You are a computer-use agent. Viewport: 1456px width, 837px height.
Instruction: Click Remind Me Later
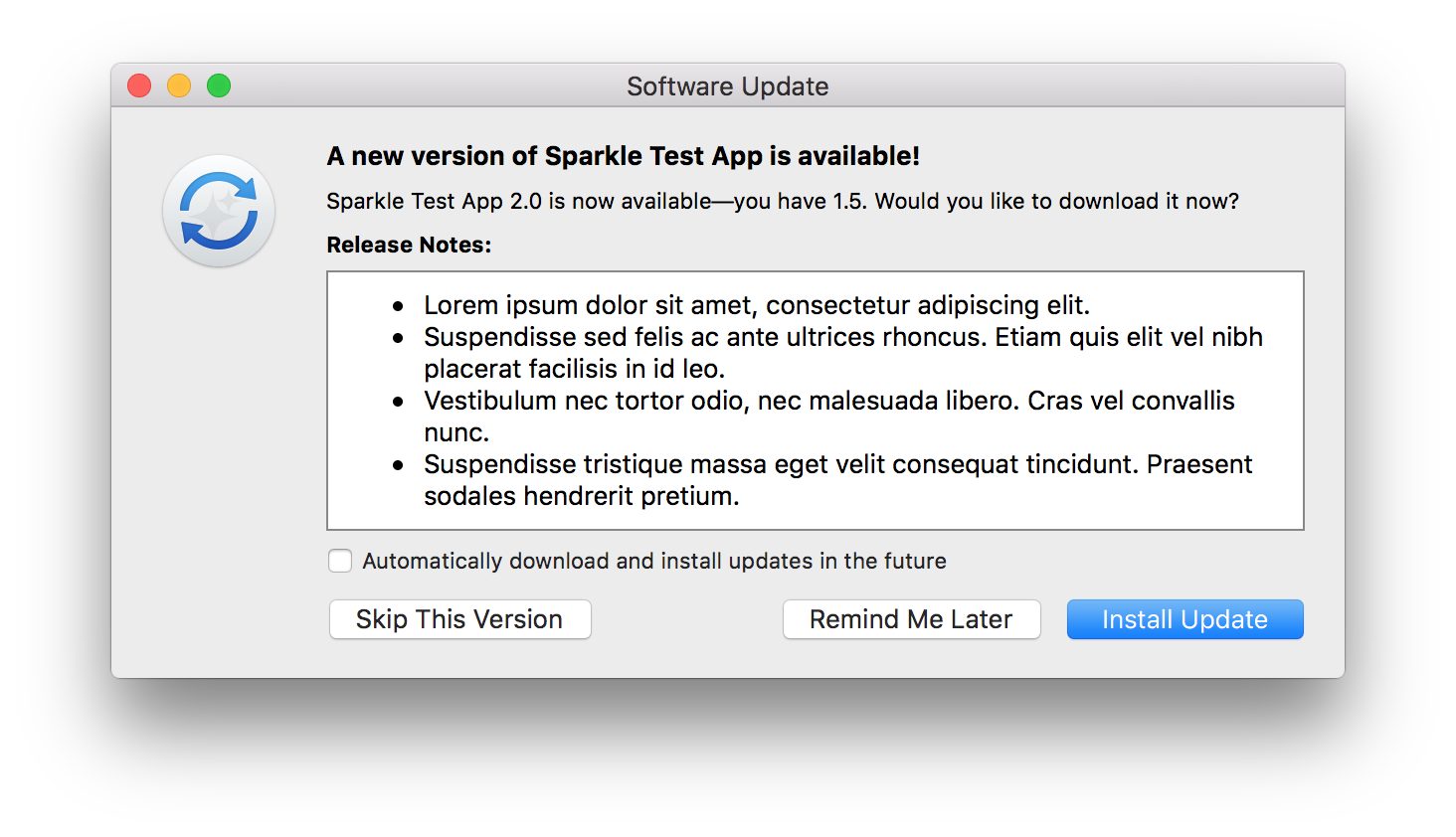910,619
